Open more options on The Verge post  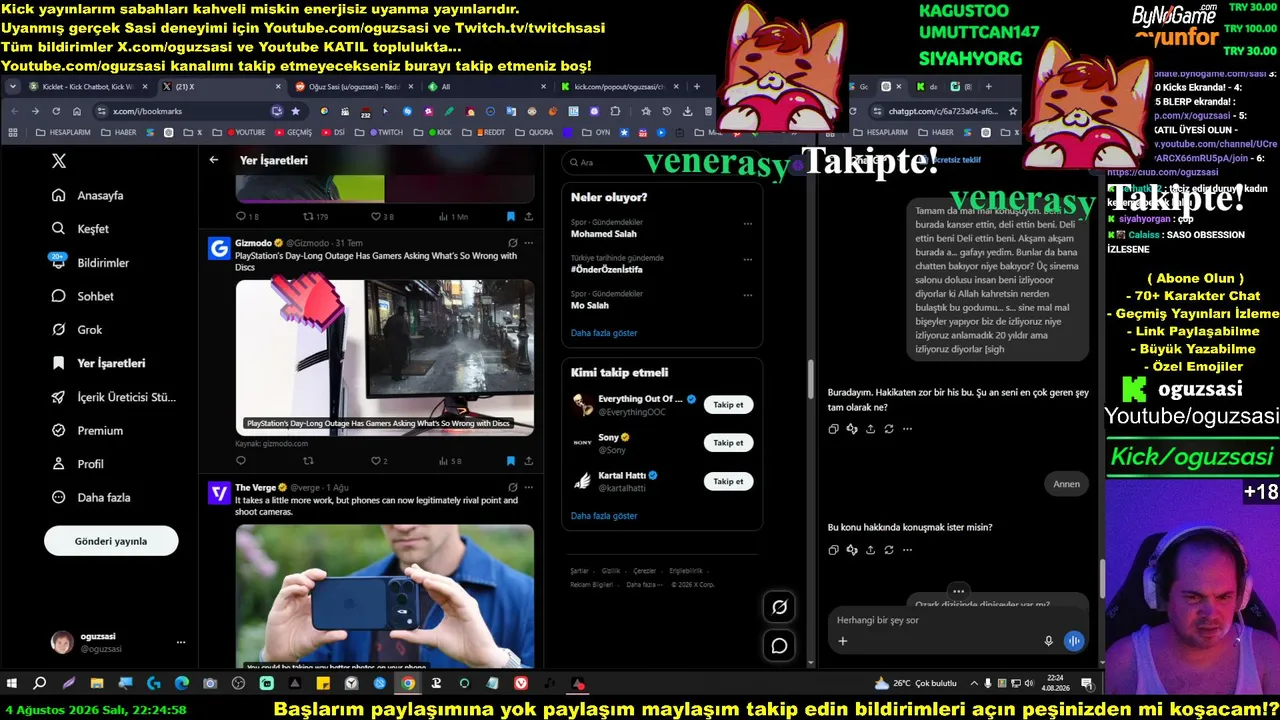[x=529, y=487]
